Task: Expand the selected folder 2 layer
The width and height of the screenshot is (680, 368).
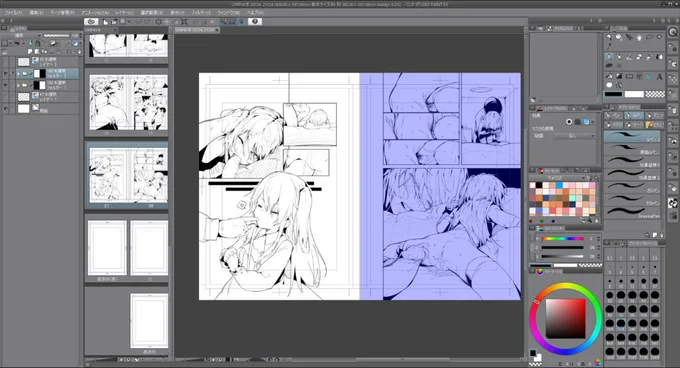Action: pyautogui.click(x=18, y=74)
